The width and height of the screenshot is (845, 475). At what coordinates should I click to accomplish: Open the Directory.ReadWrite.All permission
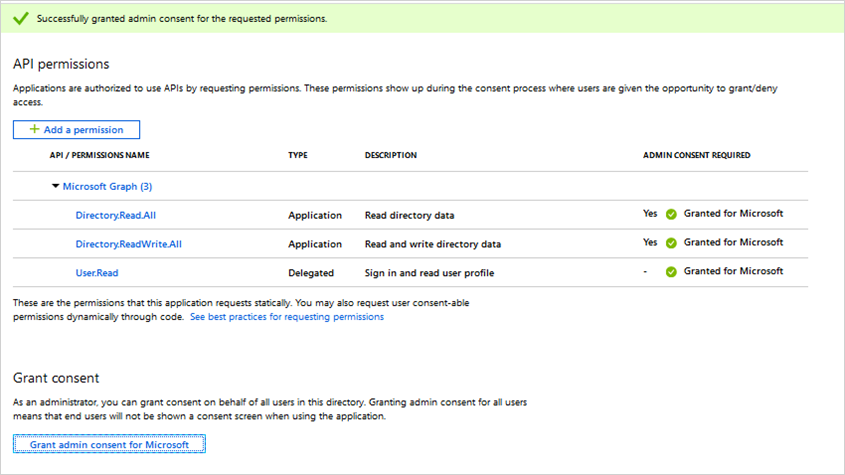[128, 244]
